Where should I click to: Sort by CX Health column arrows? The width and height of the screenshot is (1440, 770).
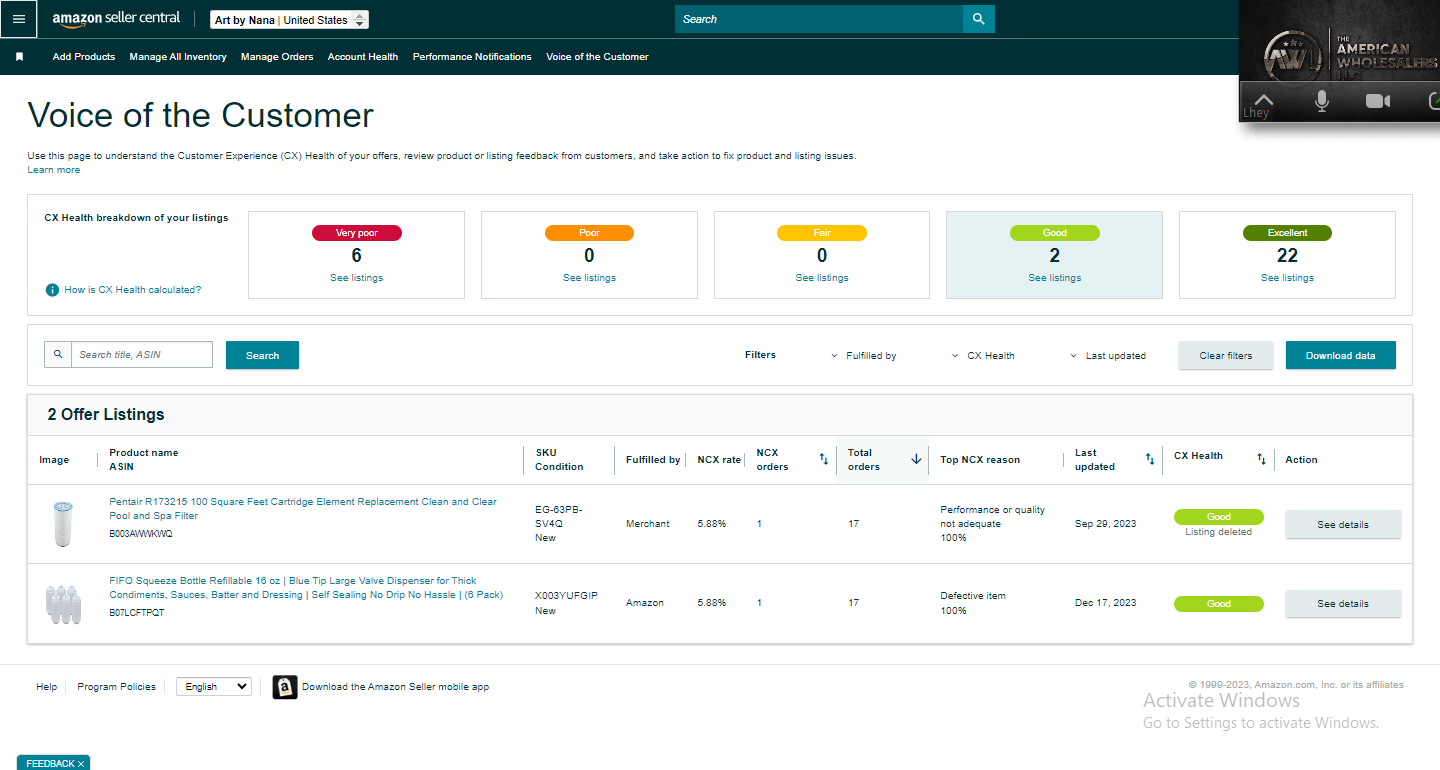tap(1262, 459)
